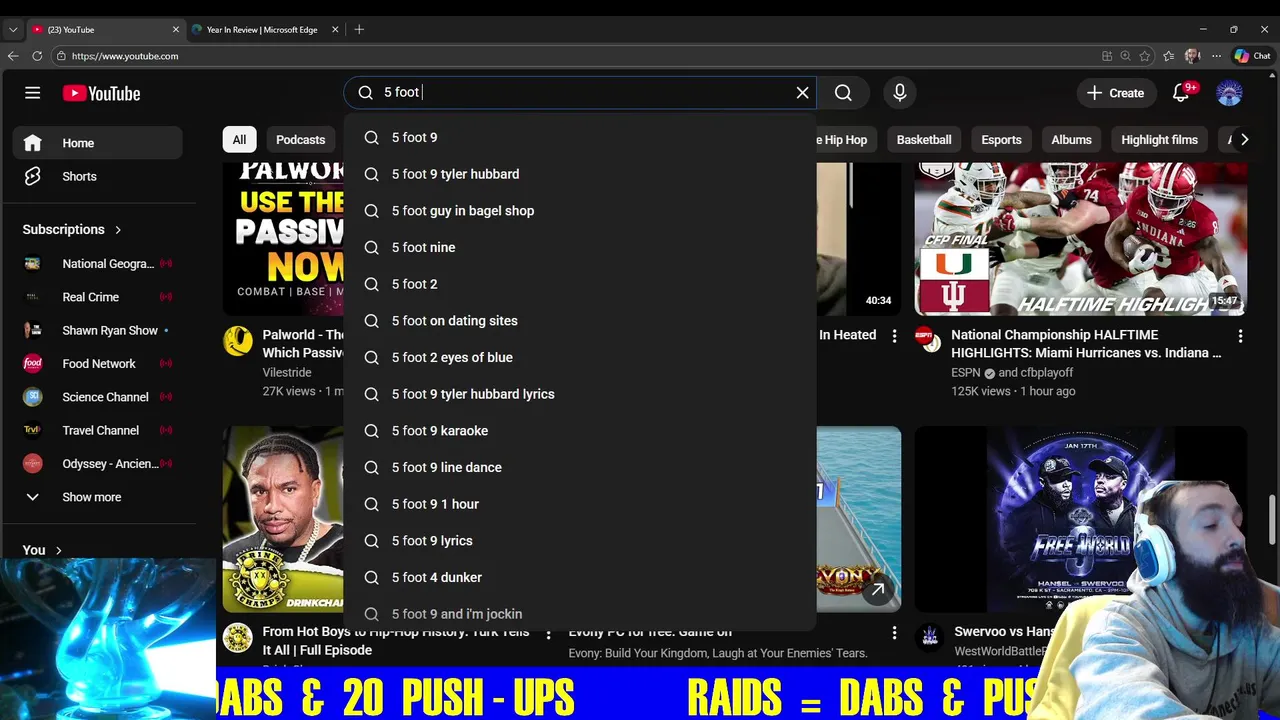Select the All filter chip
1280x720 pixels.
239,140
